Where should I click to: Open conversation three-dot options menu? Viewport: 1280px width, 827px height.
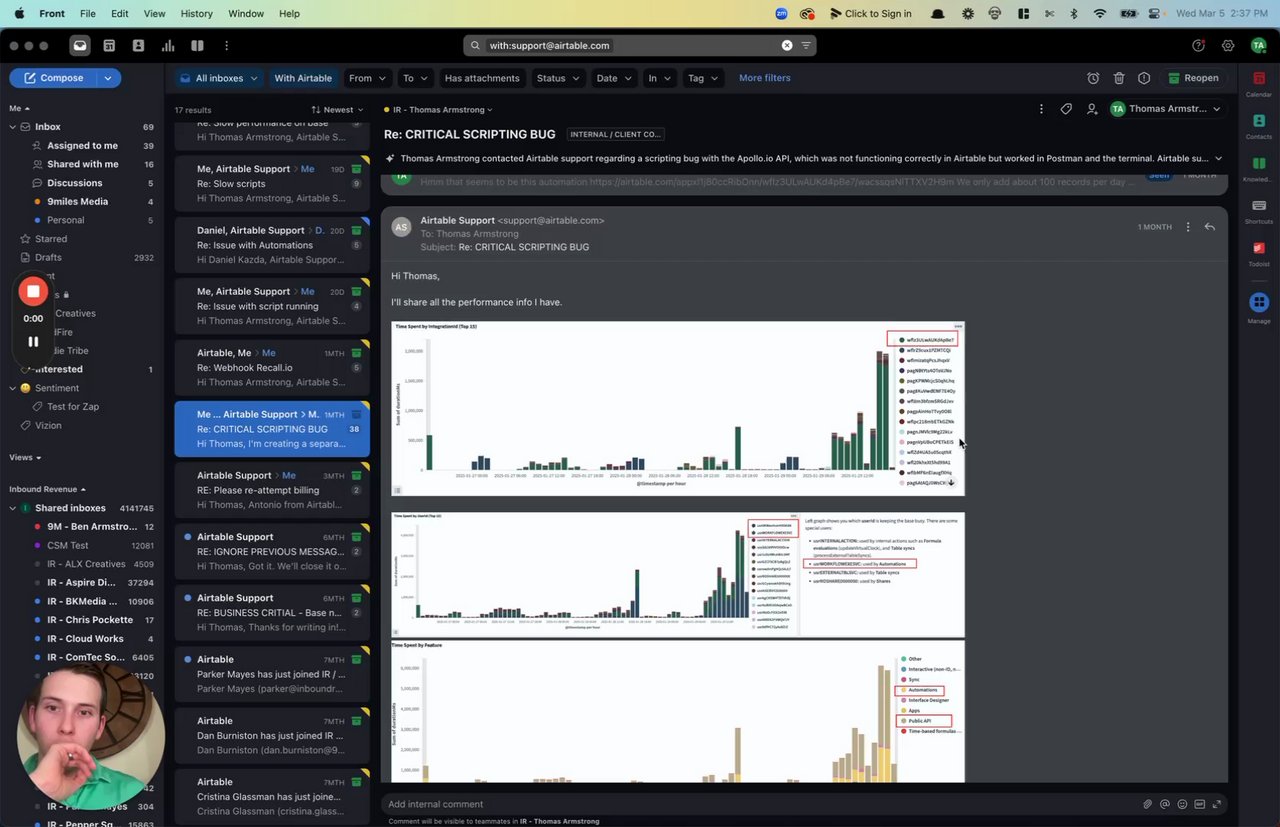coord(1041,109)
